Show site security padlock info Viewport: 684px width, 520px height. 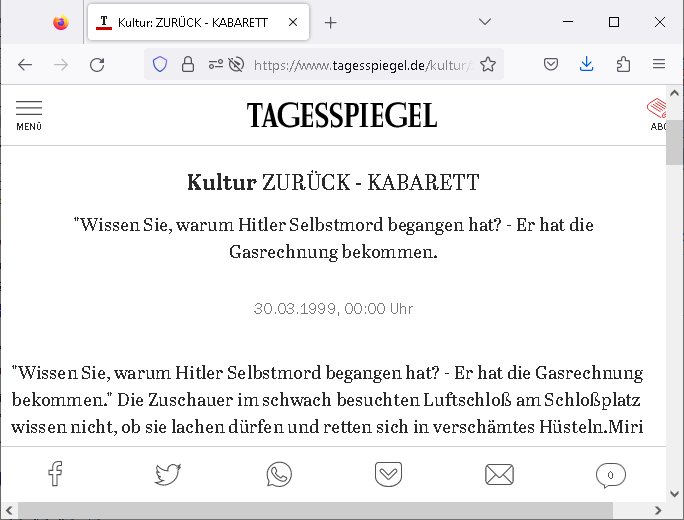(188, 65)
